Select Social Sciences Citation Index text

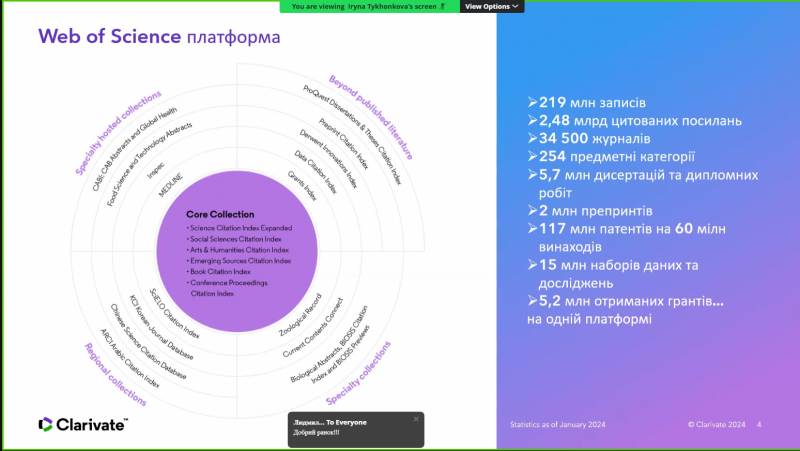236,239
